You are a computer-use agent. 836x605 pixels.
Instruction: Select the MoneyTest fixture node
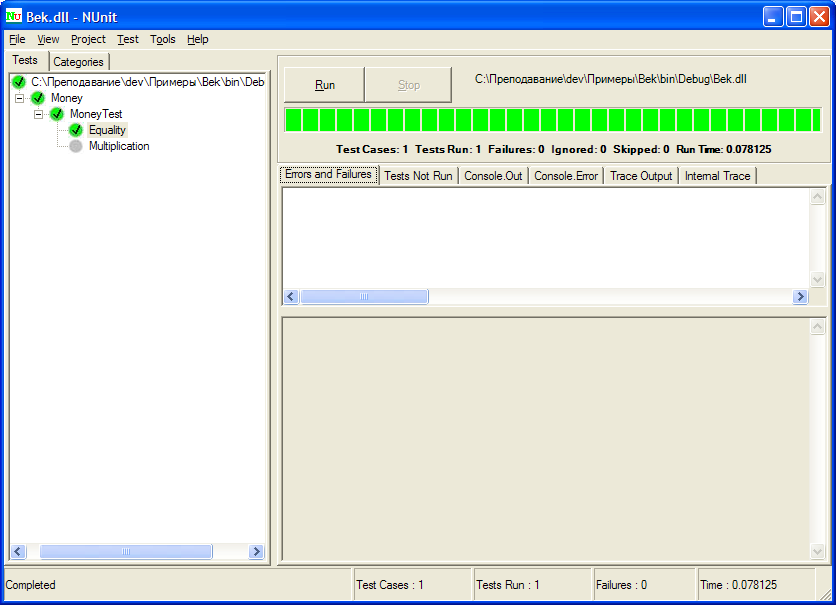[96, 114]
